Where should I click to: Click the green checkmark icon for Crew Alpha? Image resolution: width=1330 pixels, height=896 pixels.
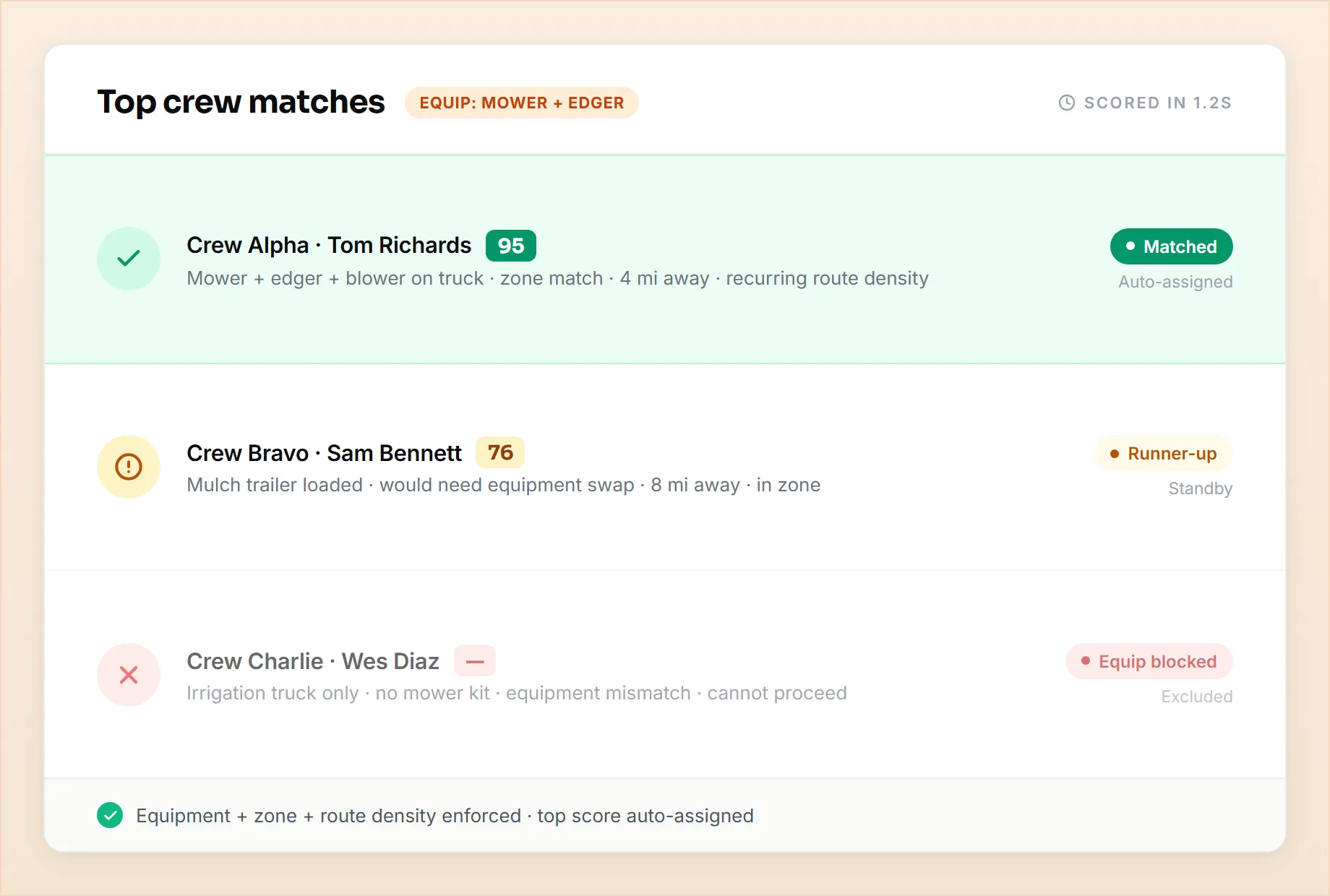[x=129, y=258]
